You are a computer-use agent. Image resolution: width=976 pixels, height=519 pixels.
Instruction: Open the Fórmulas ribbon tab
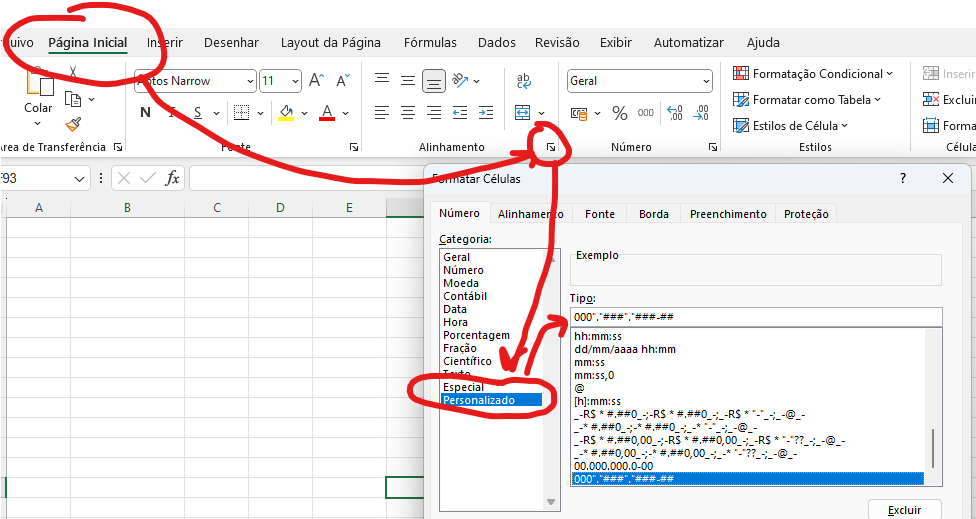[x=430, y=43]
